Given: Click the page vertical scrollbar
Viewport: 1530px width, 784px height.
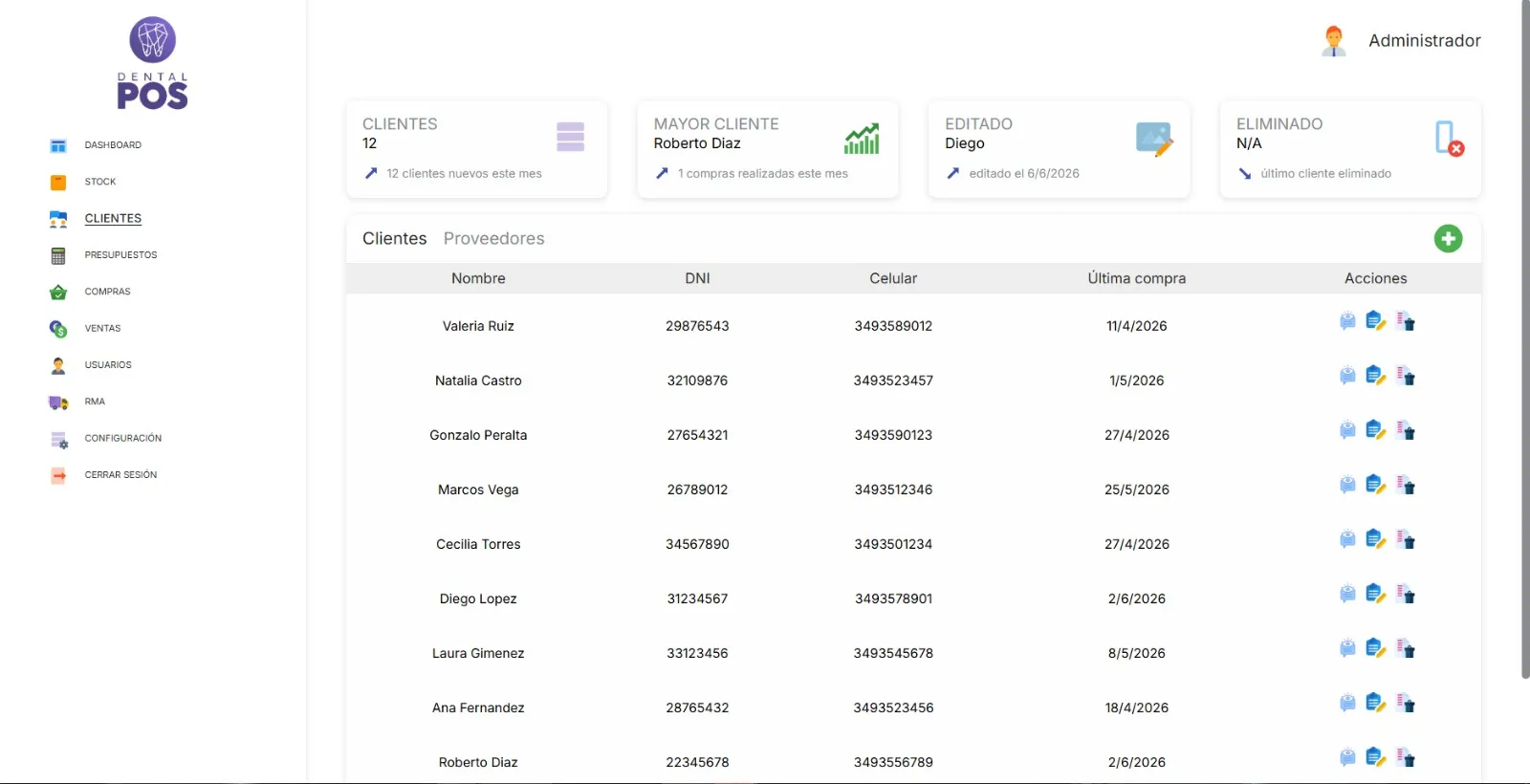Looking at the screenshot, I should [1525, 339].
